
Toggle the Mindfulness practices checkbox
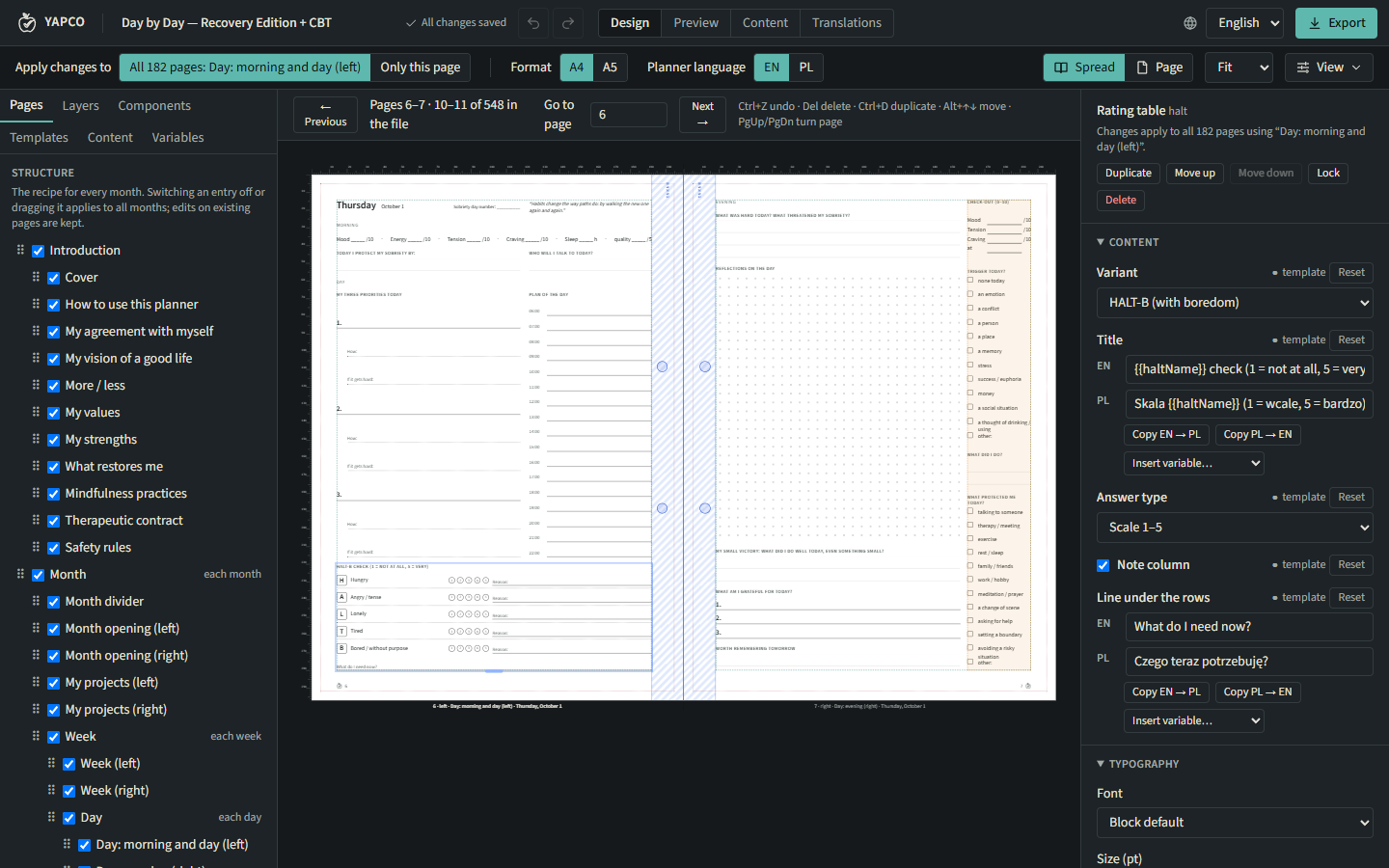[54, 494]
